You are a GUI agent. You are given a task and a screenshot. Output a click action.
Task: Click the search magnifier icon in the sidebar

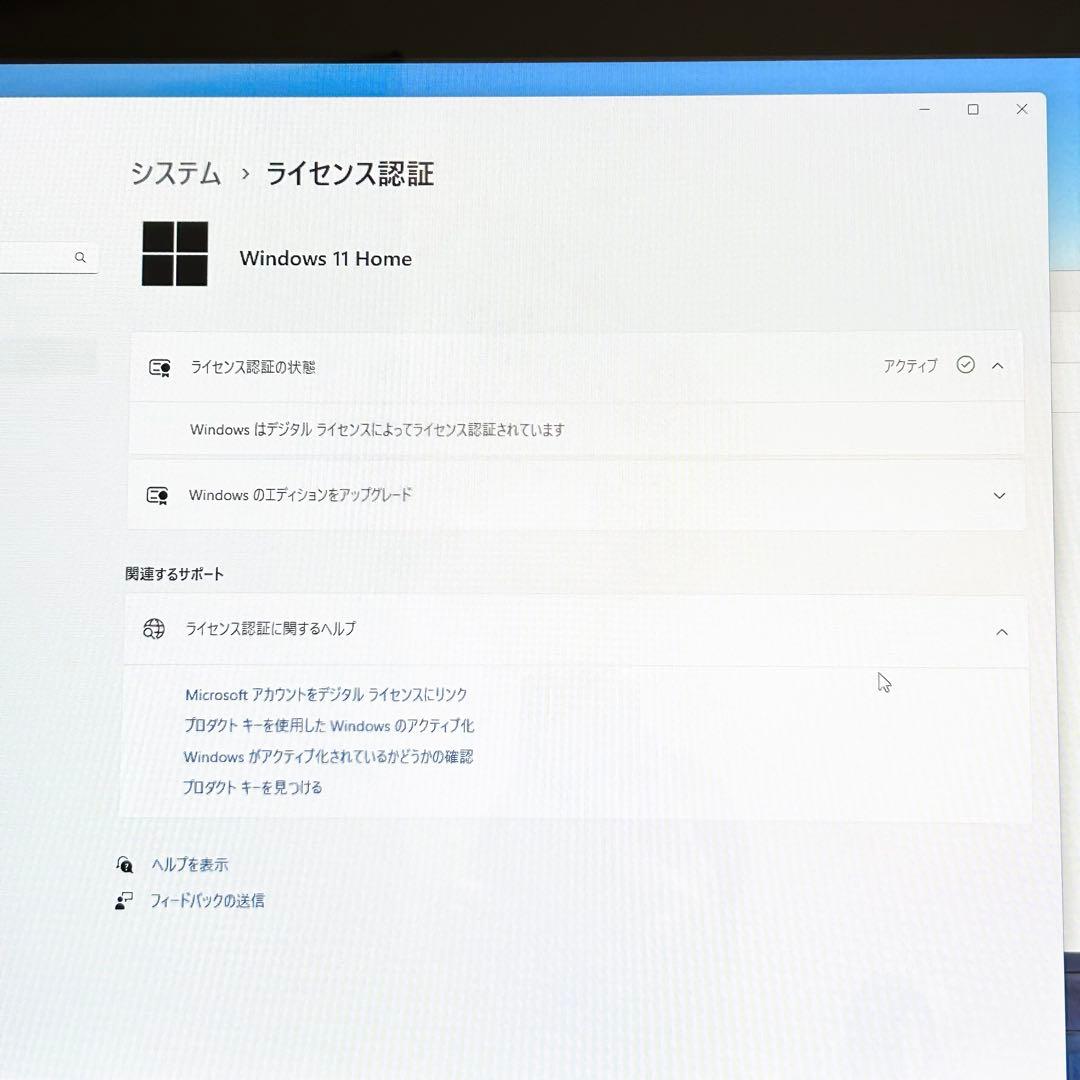pos(80,257)
